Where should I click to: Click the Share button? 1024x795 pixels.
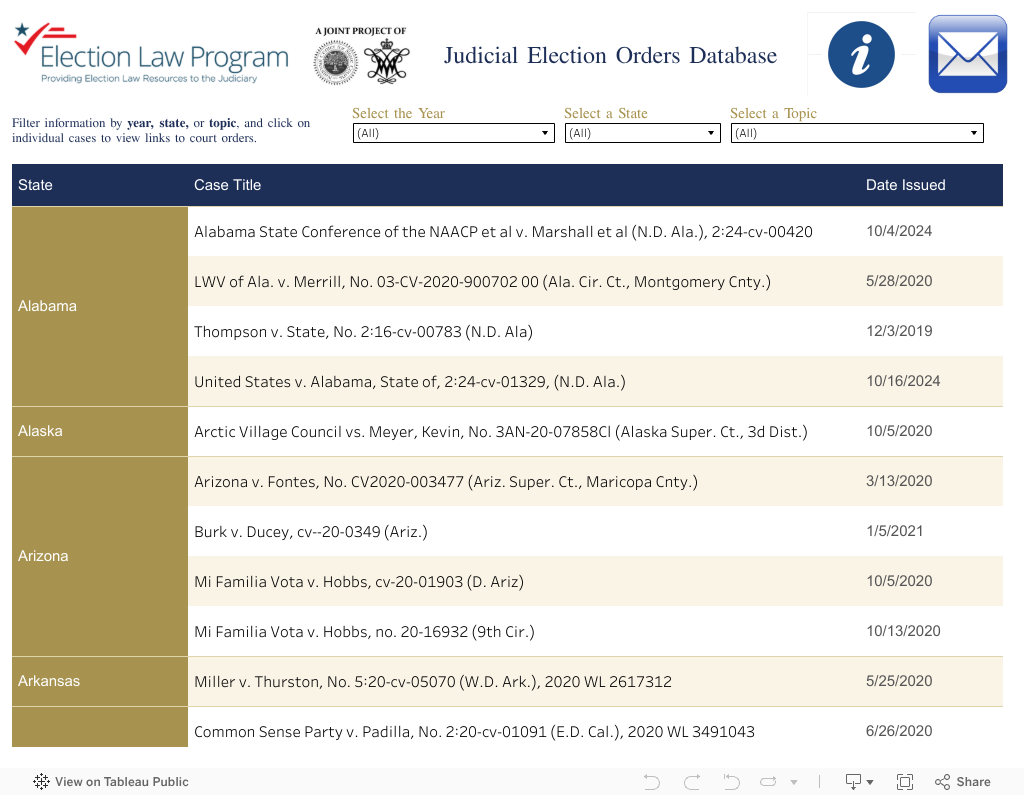click(962, 782)
